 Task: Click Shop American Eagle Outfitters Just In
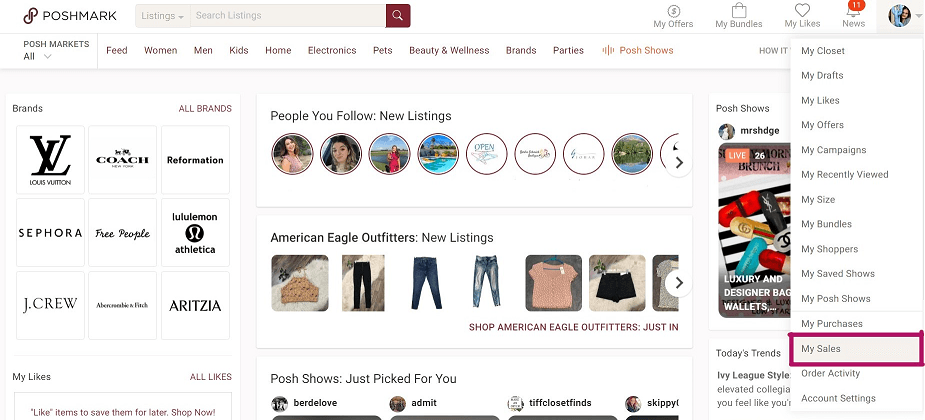(573, 327)
